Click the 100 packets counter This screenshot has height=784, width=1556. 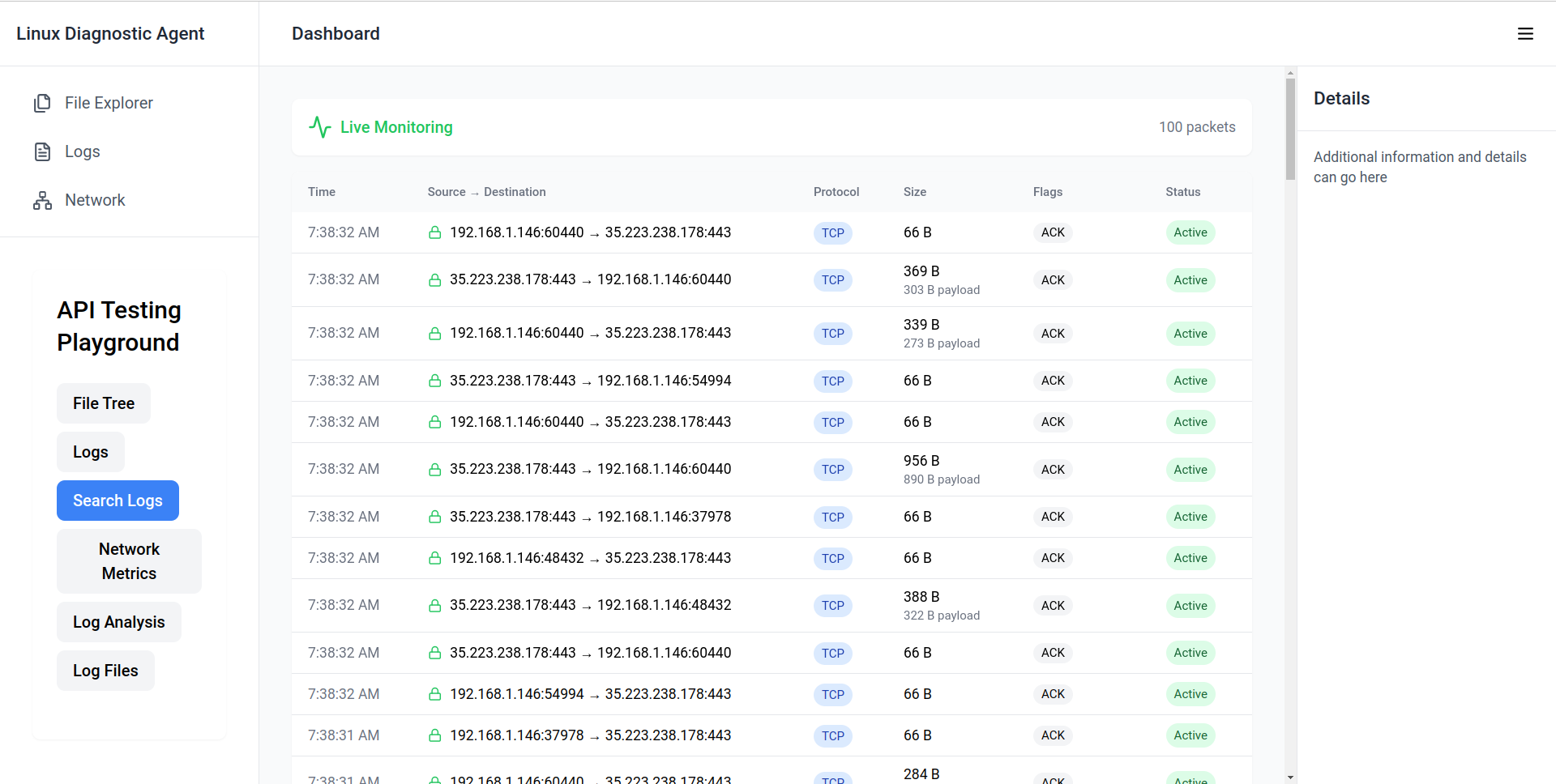(1197, 127)
